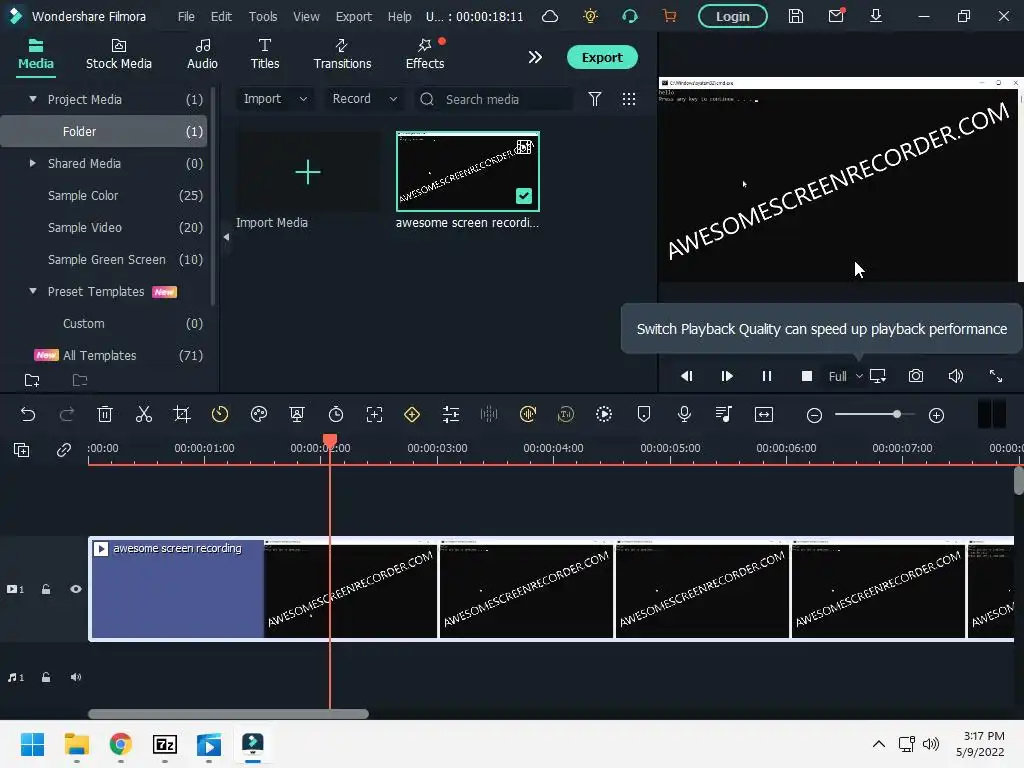This screenshot has width=1024, height=768.
Task: Collapse media sidebar with small arrow
Action: point(226,237)
